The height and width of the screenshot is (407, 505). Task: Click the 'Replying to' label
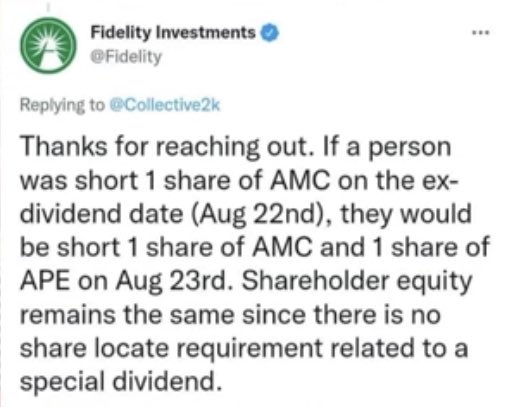click(62, 105)
